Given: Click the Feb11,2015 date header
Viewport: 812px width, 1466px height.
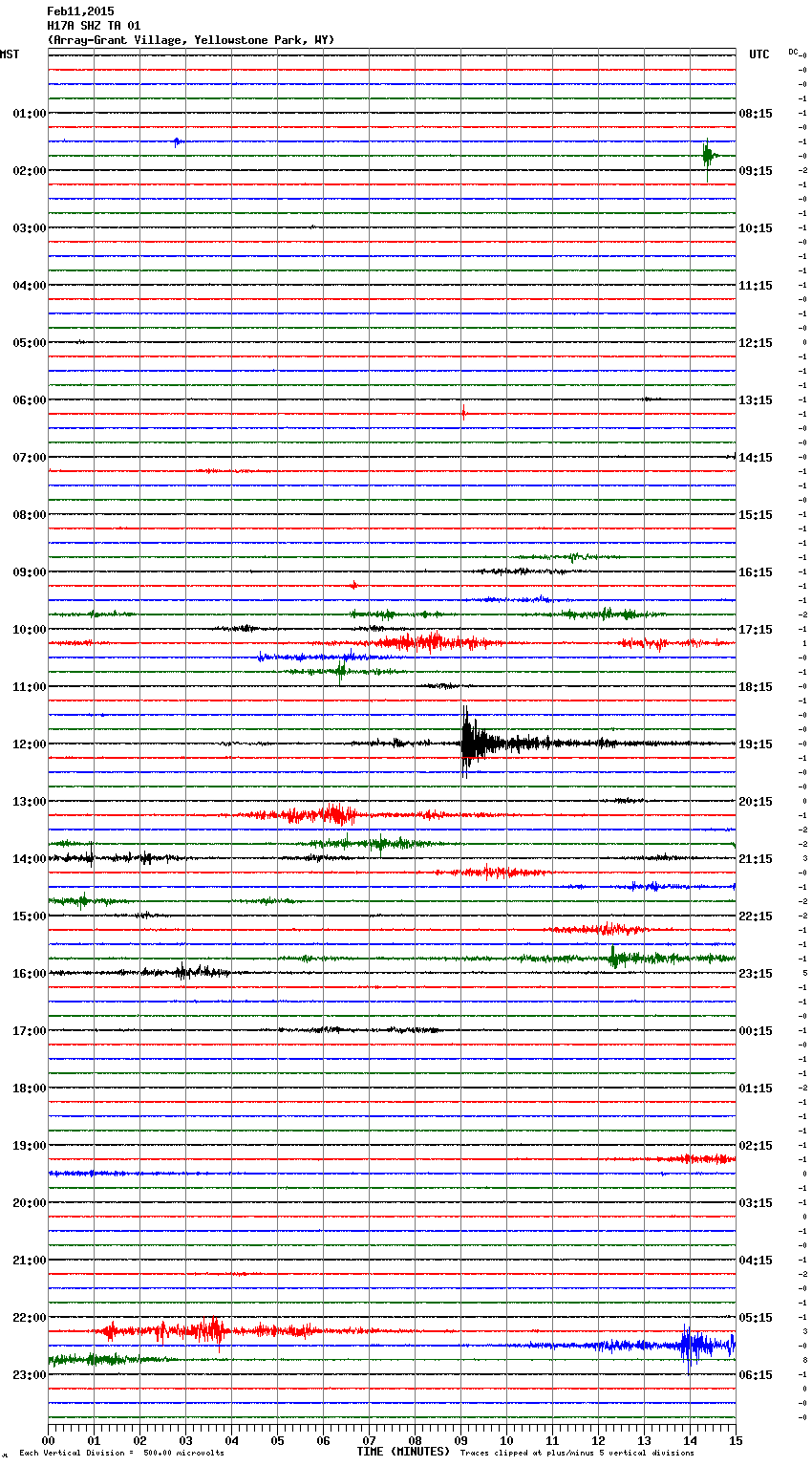Looking at the screenshot, I should (80, 11).
